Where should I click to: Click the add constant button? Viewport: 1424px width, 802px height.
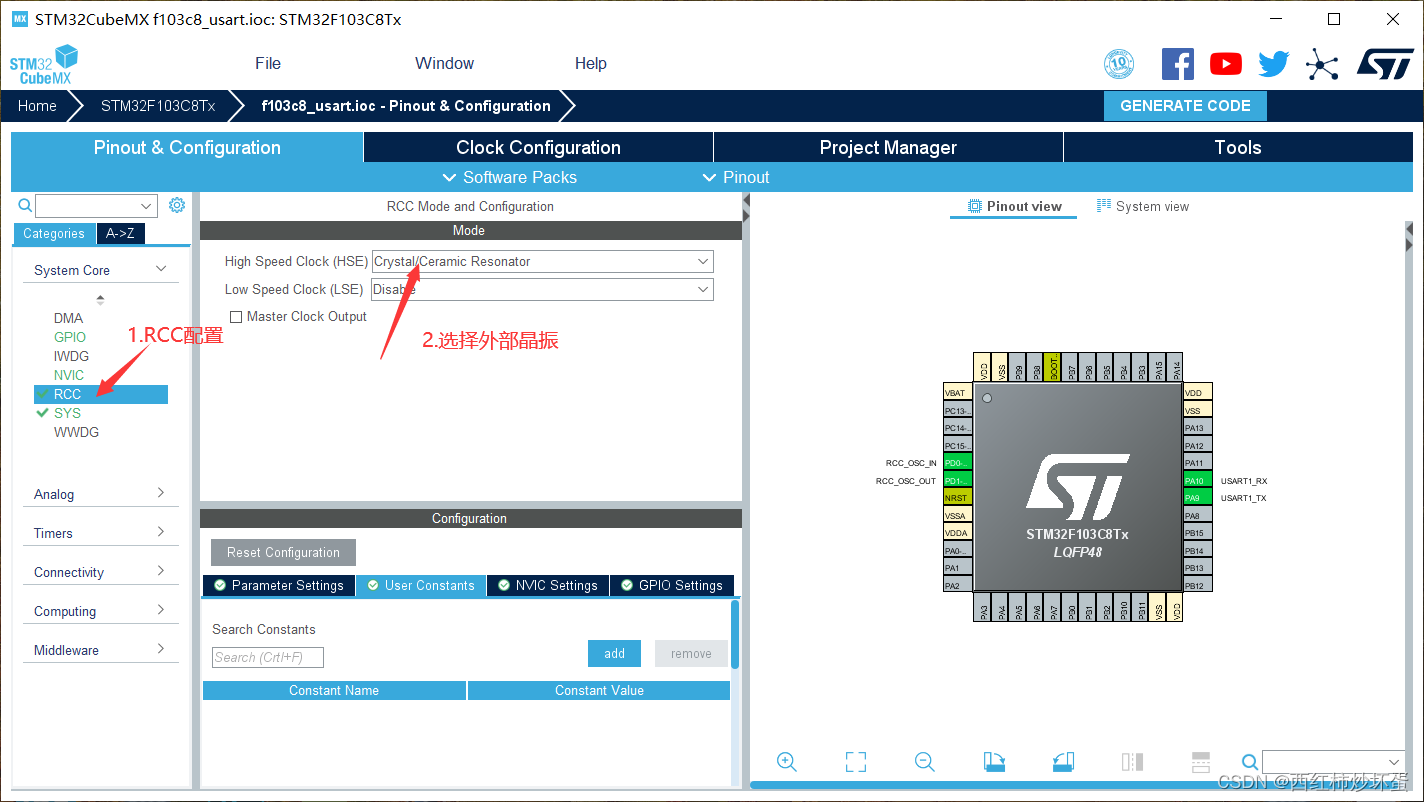click(615, 654)
